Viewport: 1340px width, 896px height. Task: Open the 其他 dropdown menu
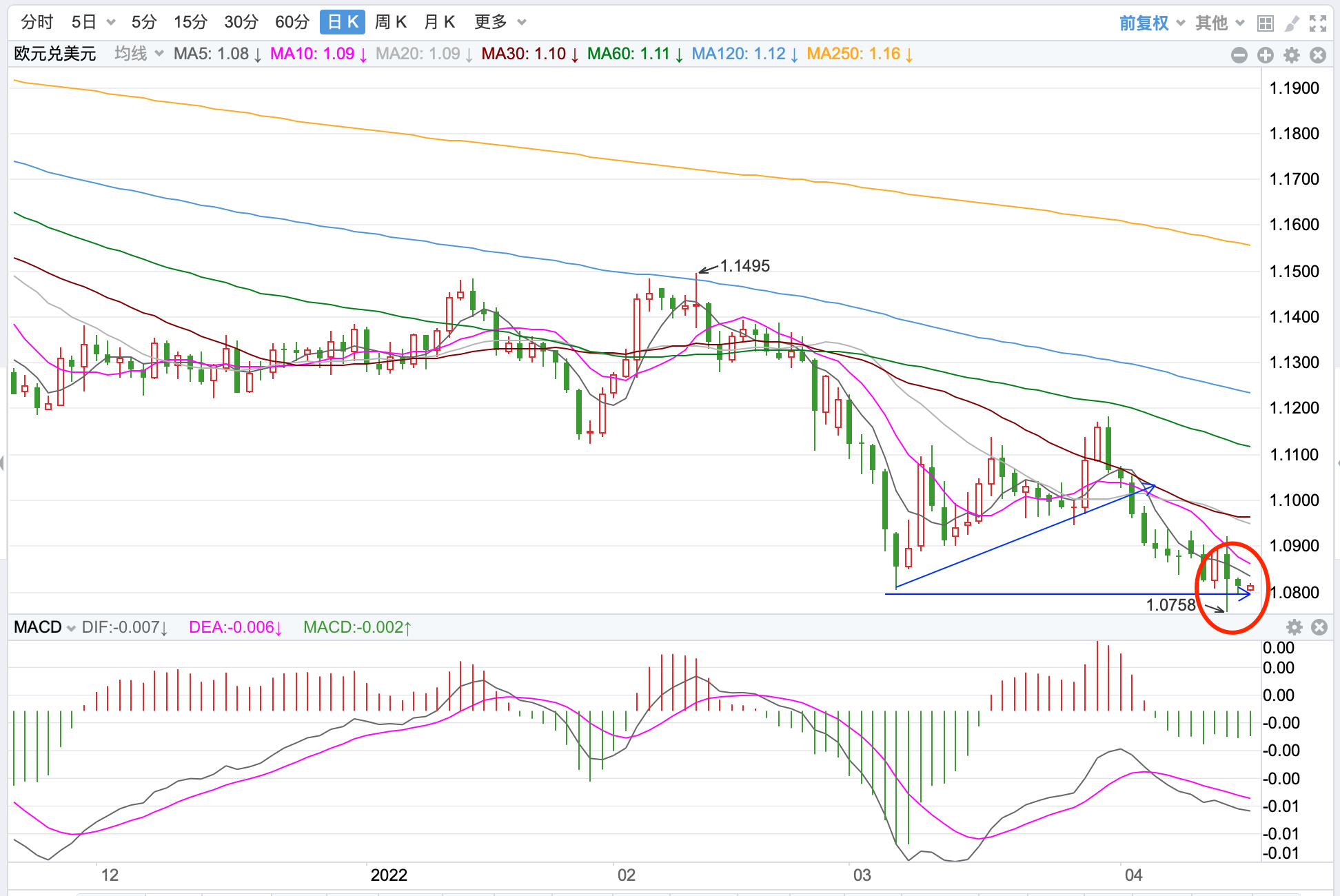pyautogui.click(x=1219, y=23)
